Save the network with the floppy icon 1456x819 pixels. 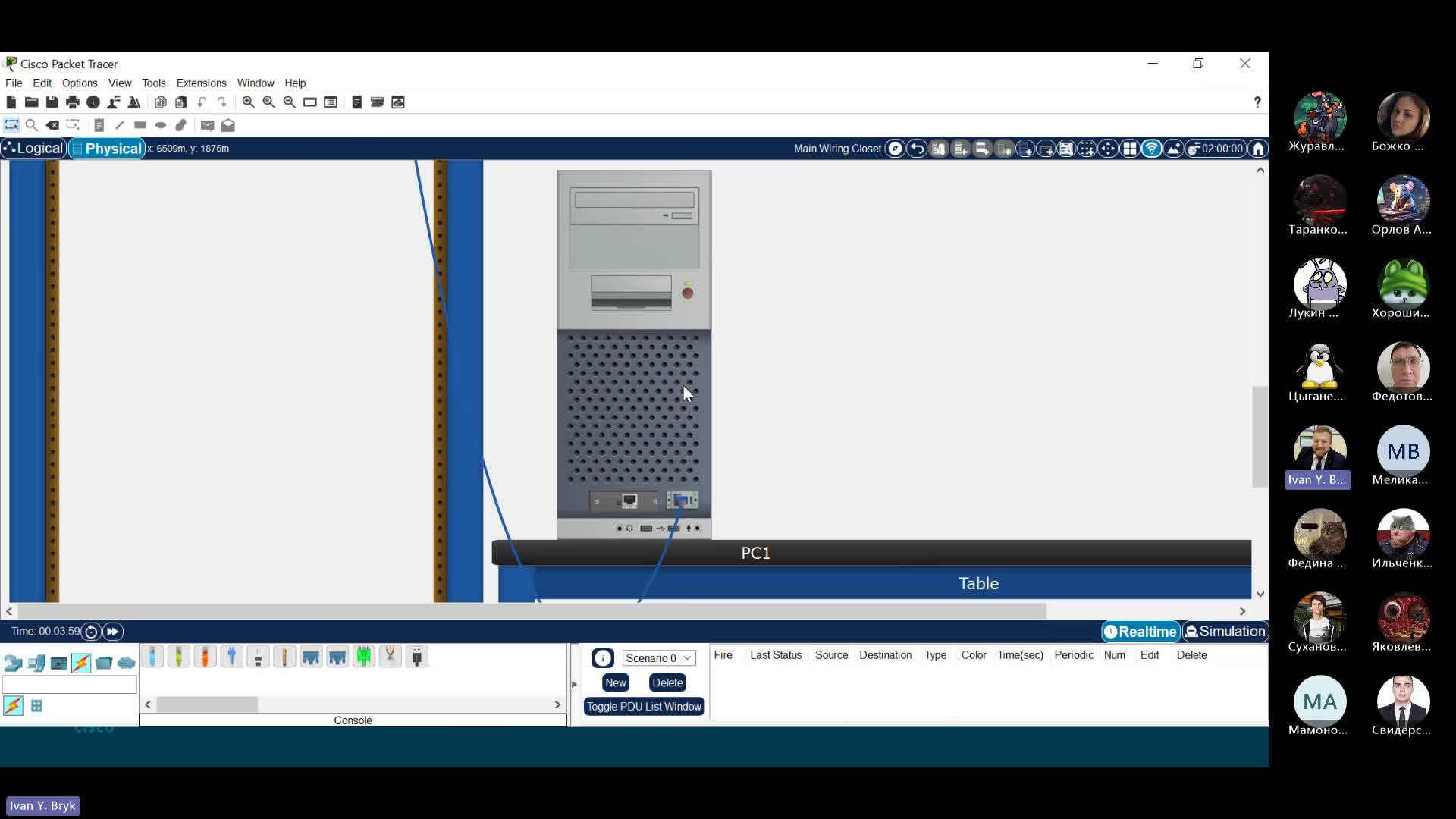click(52, 102)
